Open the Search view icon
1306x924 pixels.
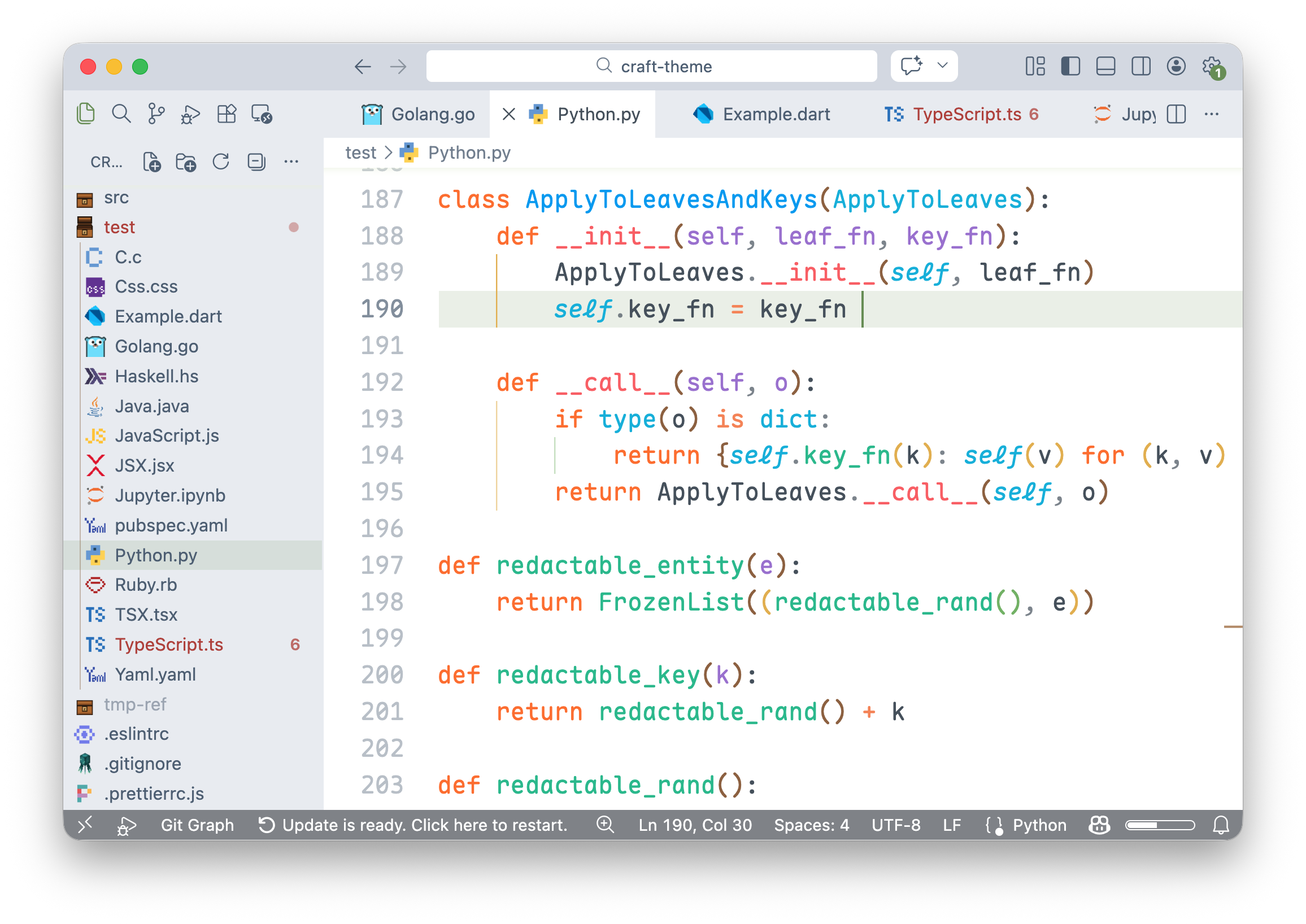pyautogui.click(x=121, y=114)
